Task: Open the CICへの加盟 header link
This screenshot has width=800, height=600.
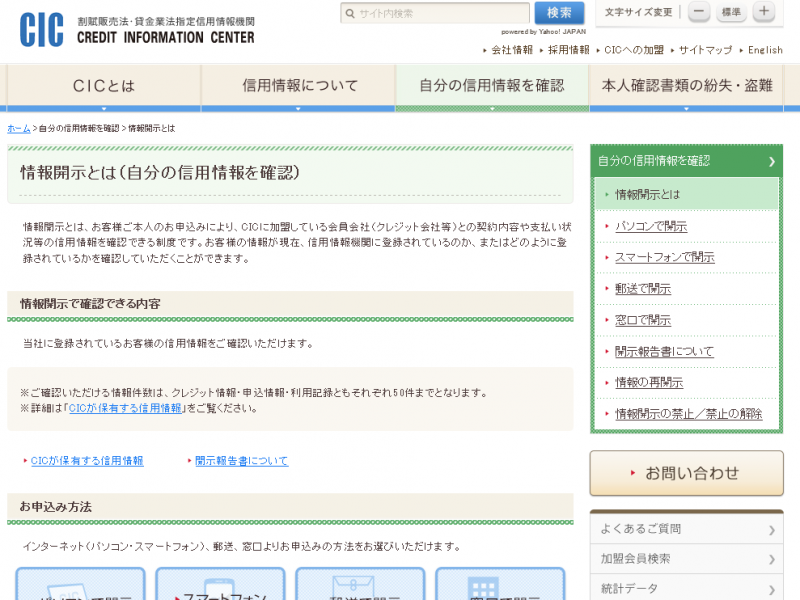Action: pos(634,50)
